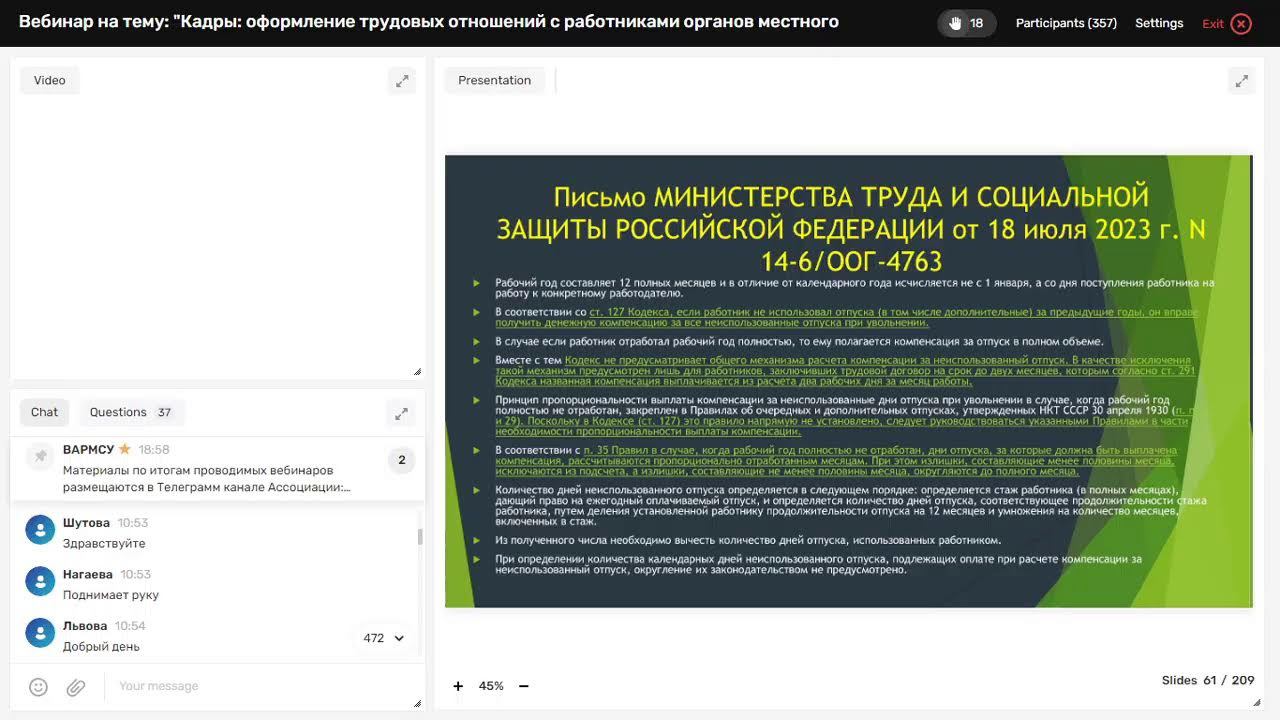Select the Video panel tab
This screenshot has height=720, width=1280.
point(49,80)
